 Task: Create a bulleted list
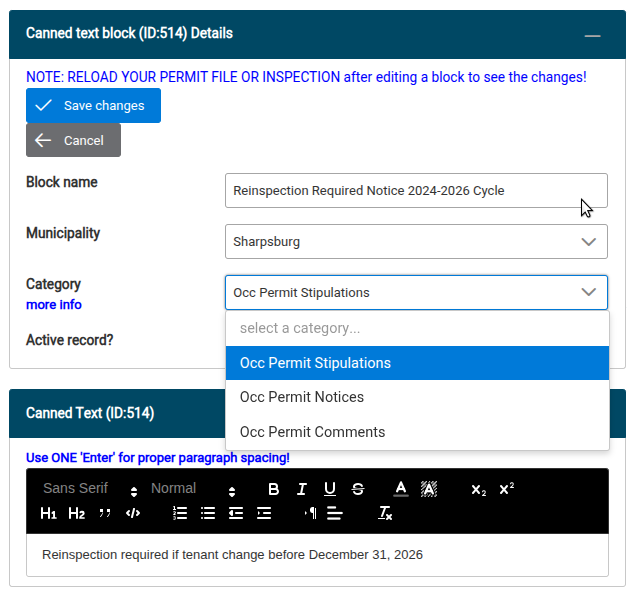click(208, 513)
